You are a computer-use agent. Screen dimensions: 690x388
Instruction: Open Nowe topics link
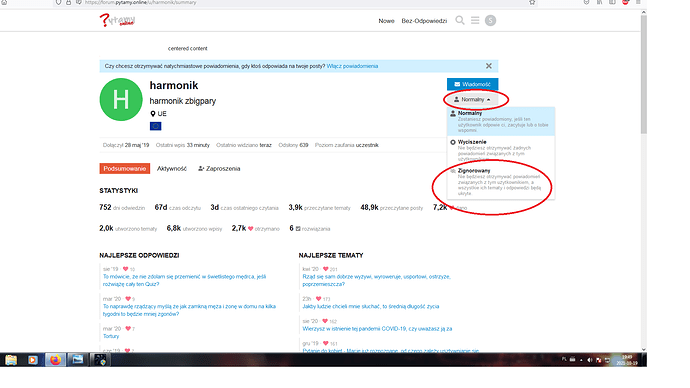[x=386, y=21]
